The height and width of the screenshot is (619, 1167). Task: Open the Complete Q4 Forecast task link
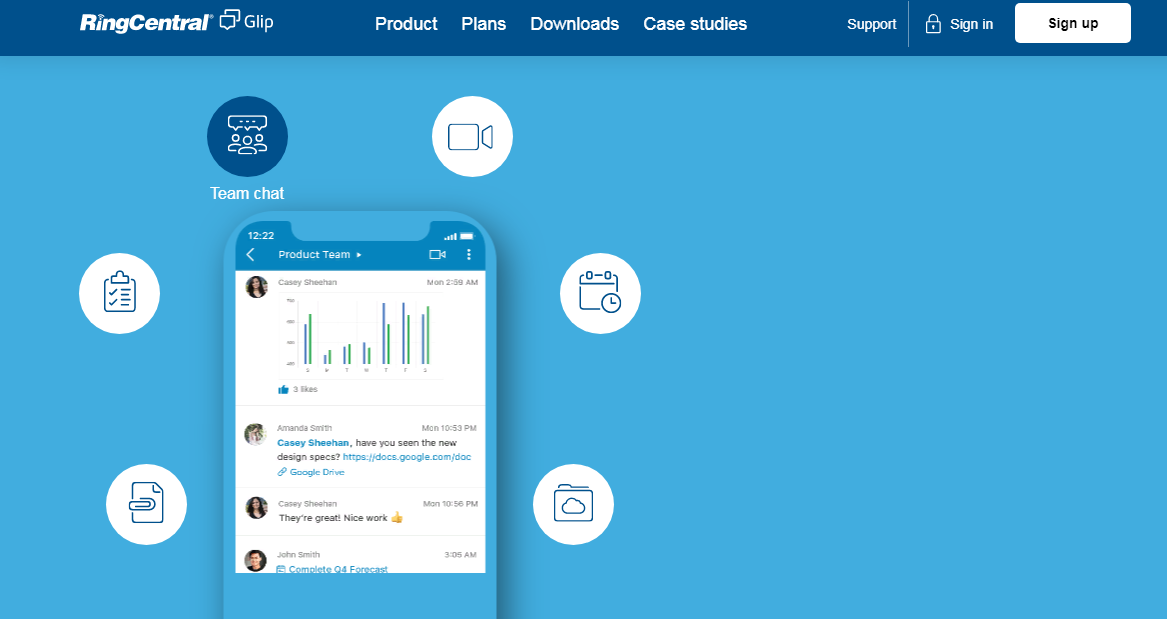click(332, 569)
